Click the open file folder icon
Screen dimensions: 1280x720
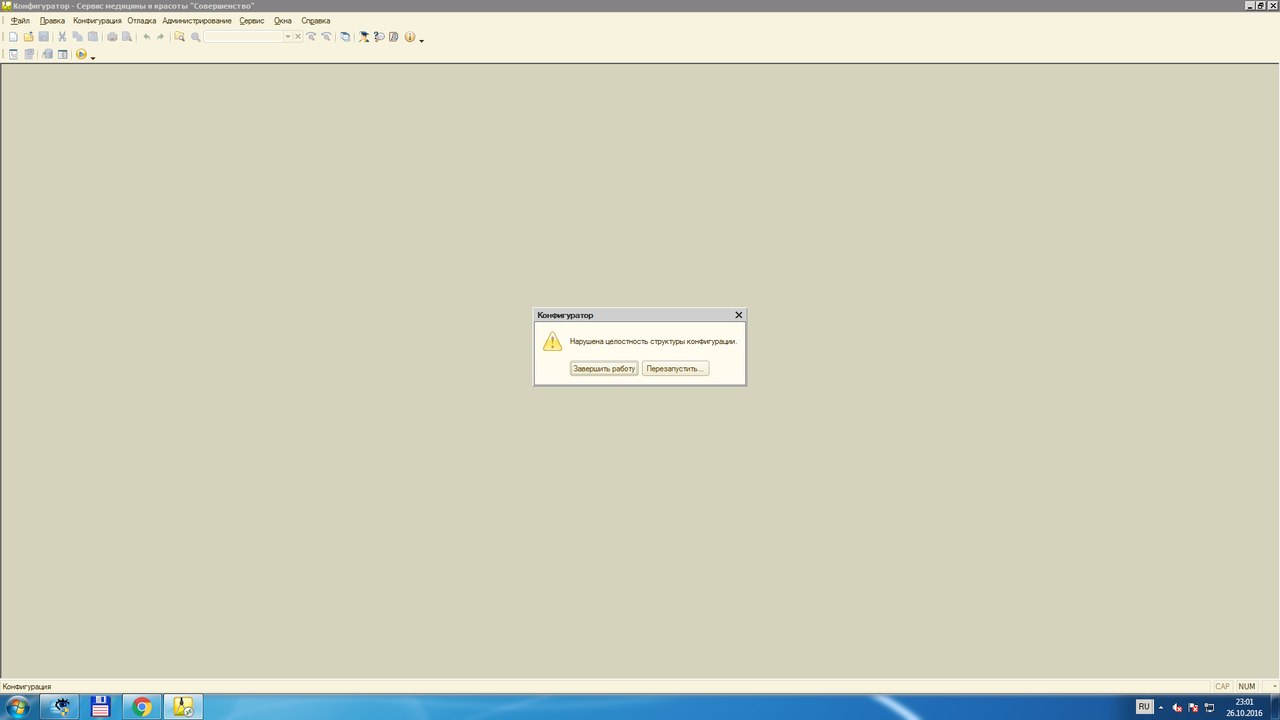(x=29, y=37)
